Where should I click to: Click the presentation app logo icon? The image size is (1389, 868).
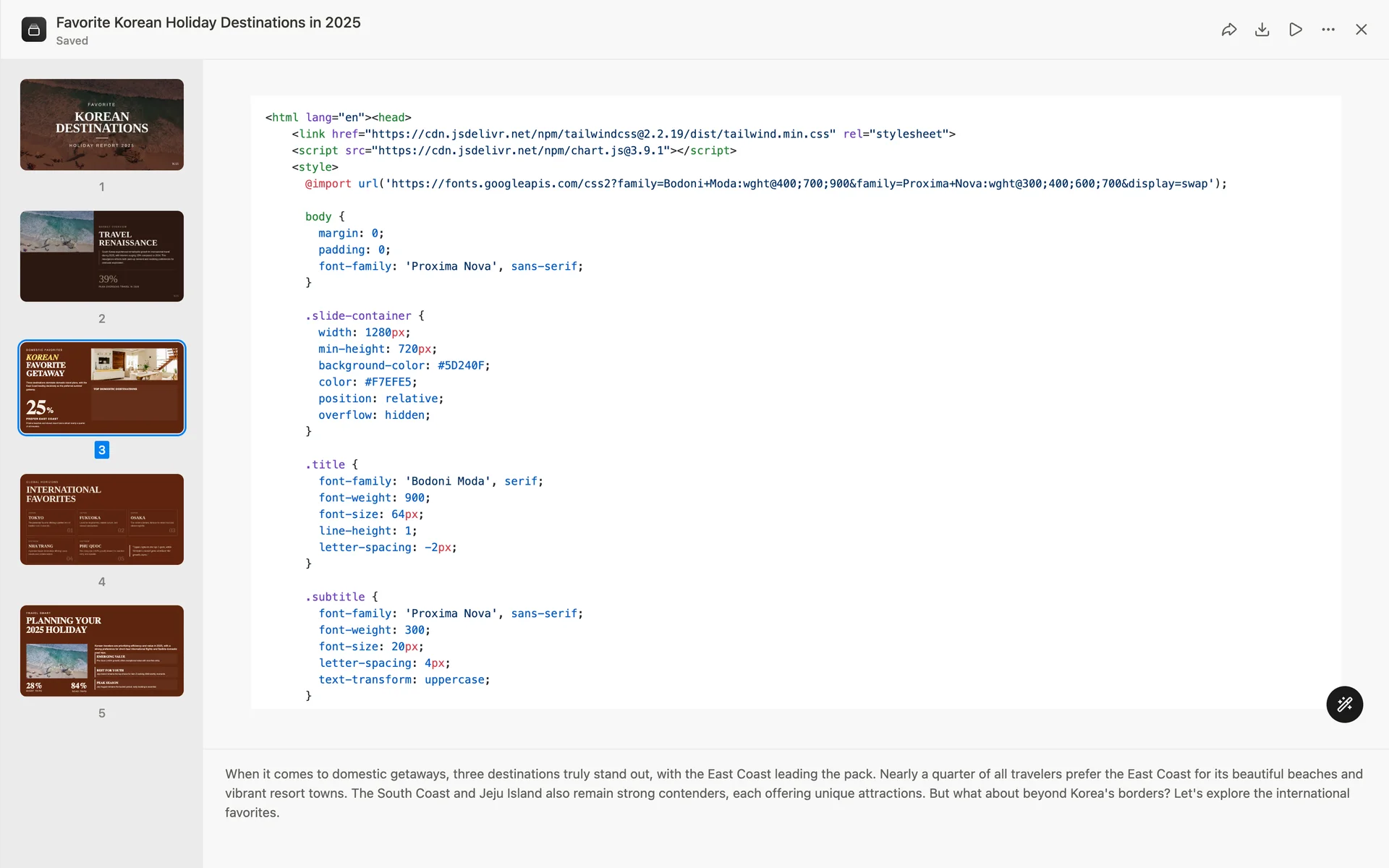click(x=34, y=30)
